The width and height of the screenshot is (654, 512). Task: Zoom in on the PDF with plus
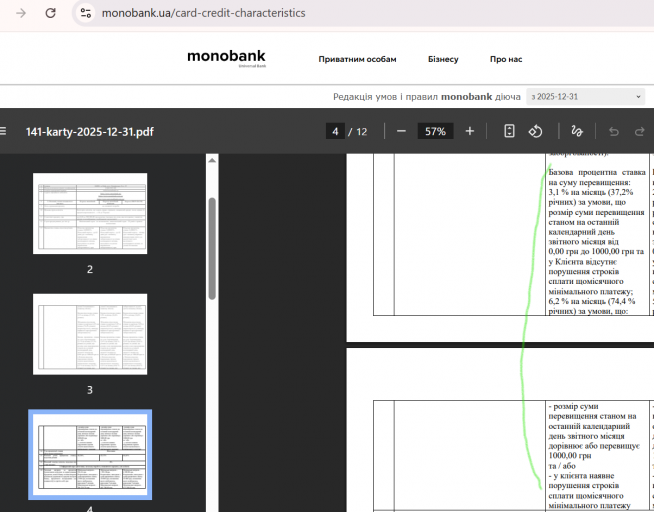[x=470, y=131]
